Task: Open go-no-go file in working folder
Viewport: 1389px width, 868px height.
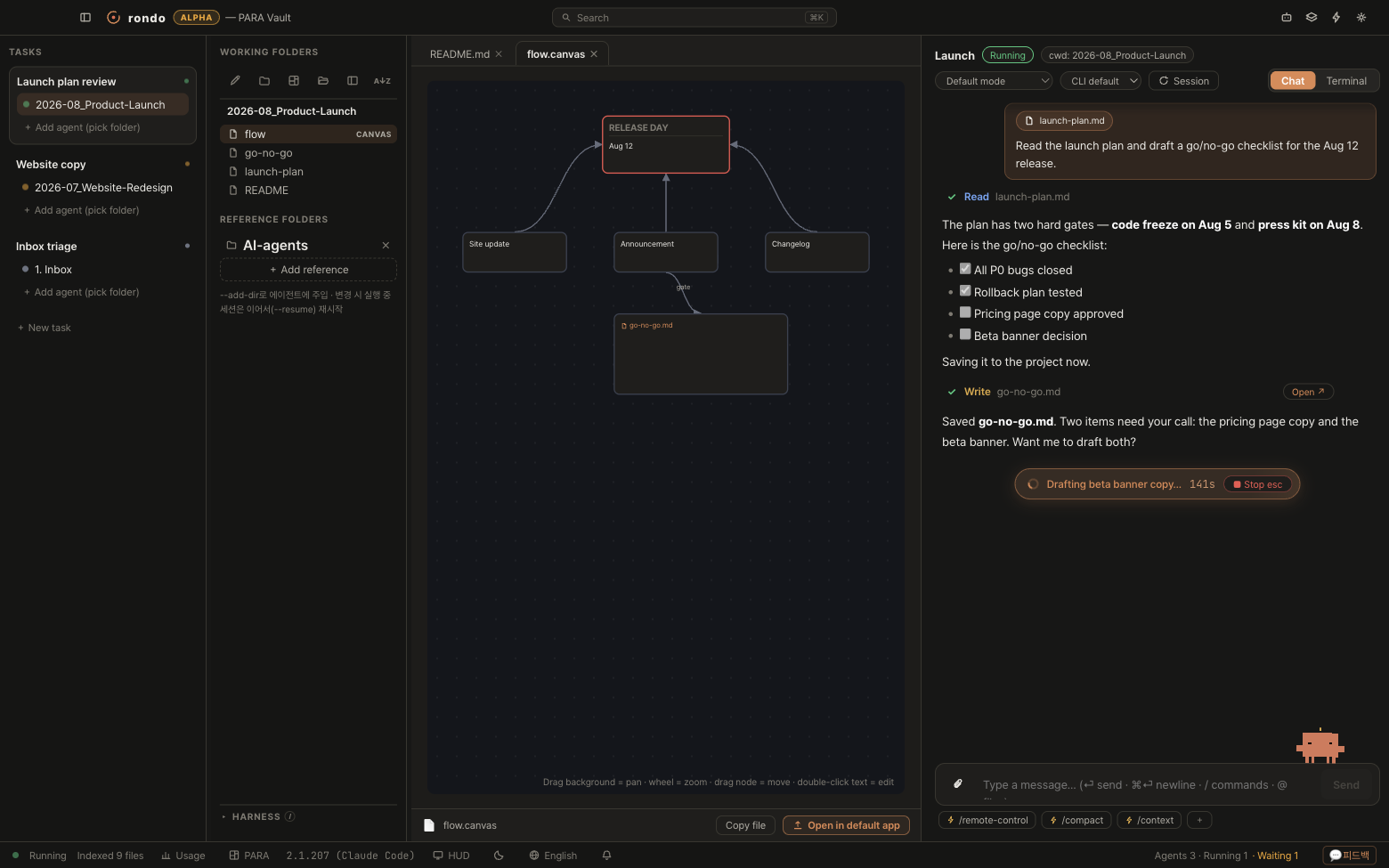Action: [x=308, y=153]
